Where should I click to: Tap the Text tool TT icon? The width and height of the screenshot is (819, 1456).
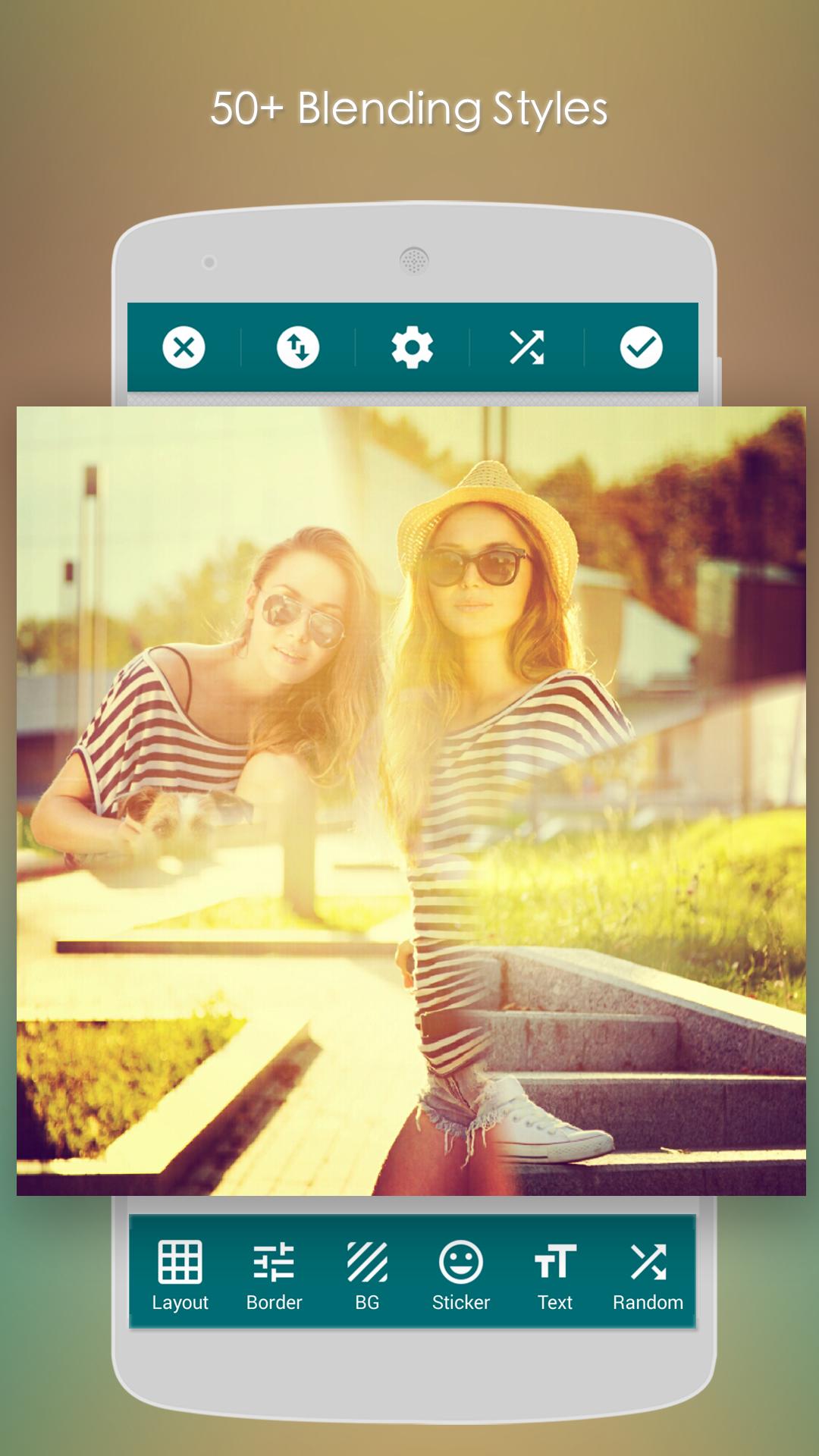tap(554, 1262)
